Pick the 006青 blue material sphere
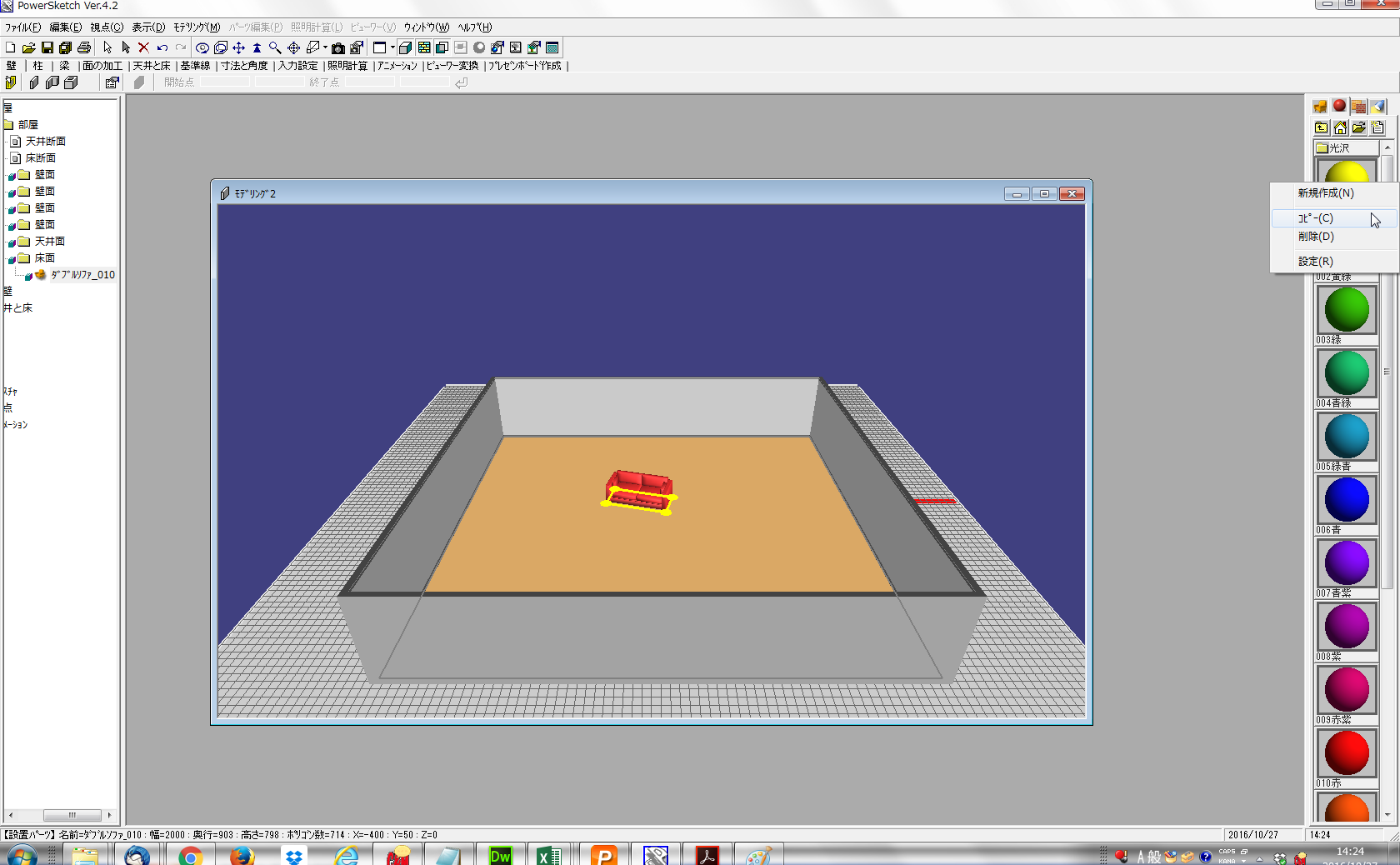 point(1346,500)
